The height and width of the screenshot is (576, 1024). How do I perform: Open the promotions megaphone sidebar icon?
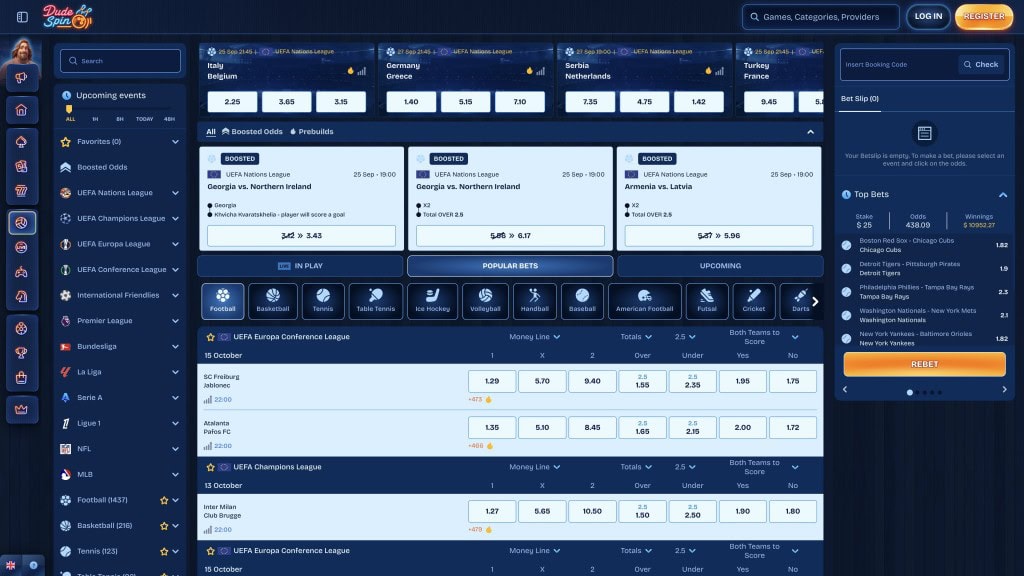[22, 78]
